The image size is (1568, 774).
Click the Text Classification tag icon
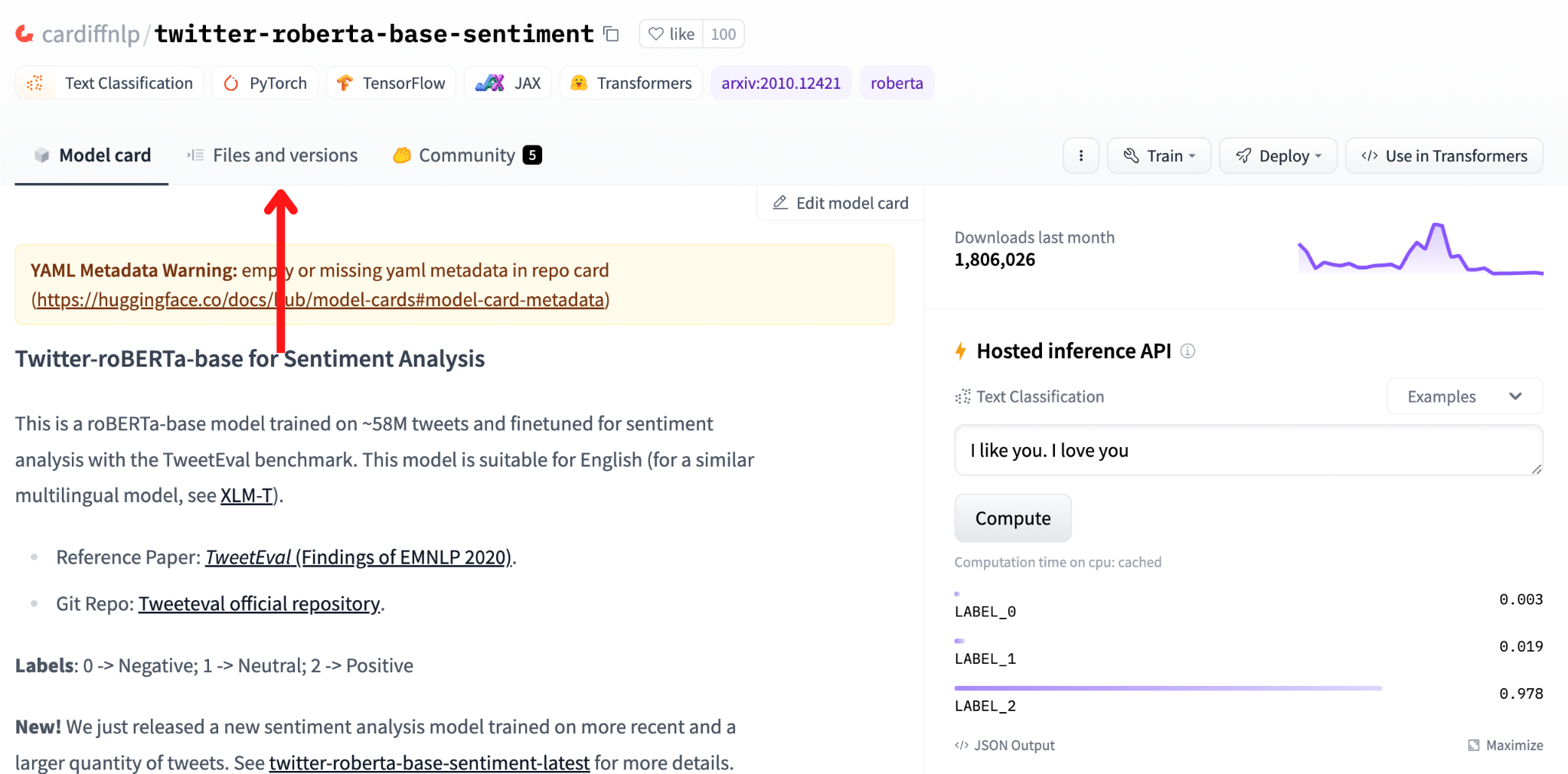coord(35,83)
